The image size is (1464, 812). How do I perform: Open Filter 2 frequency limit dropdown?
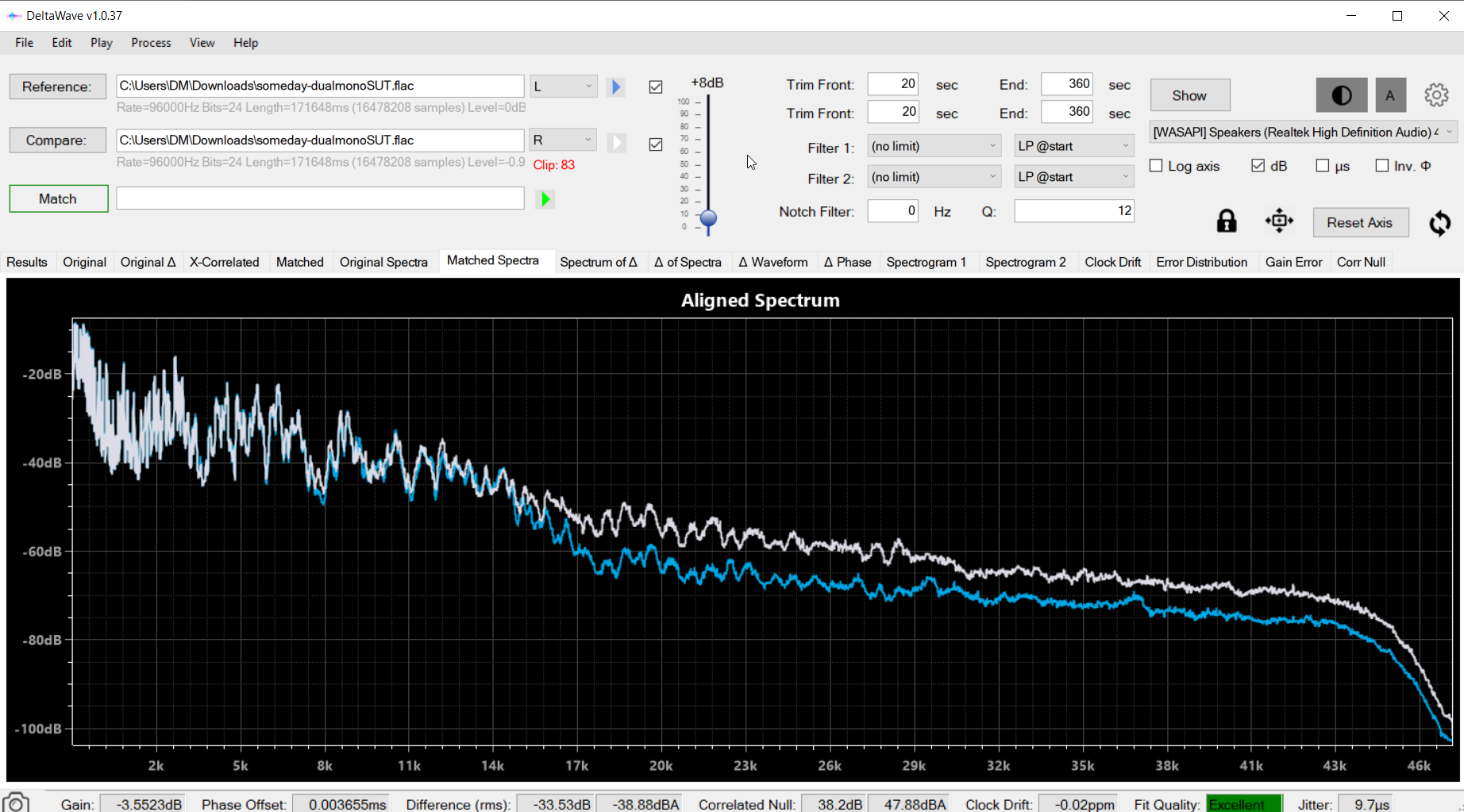tap(934, 177)
